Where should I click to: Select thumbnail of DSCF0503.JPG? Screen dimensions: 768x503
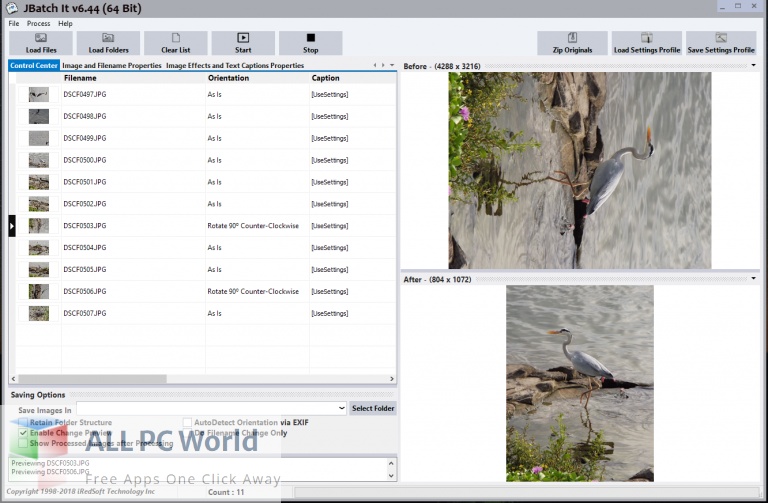click(x=39, y=226)
